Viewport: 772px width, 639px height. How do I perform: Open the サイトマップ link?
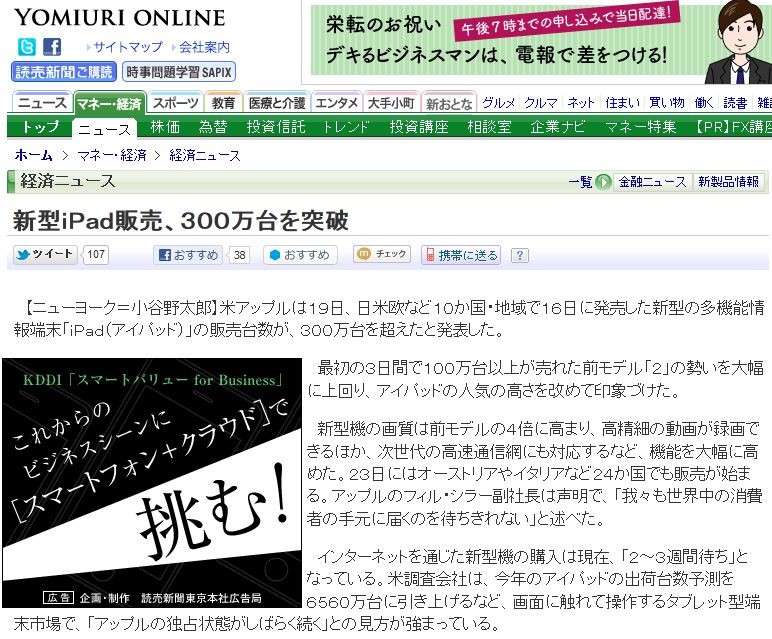click(128, 47)
